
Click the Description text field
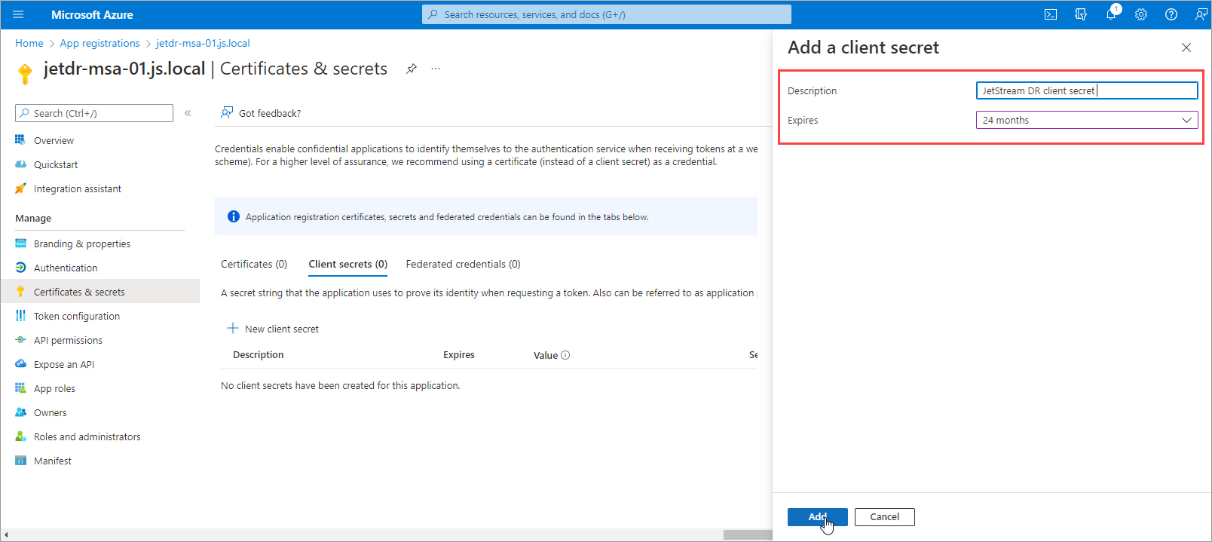click(x=1086, y=91)
